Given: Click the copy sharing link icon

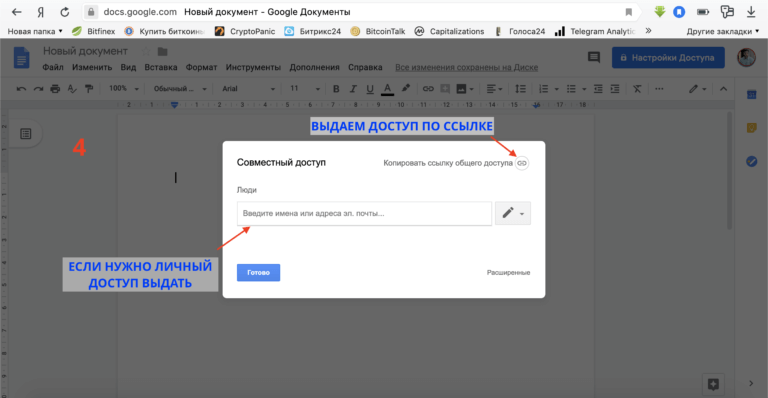Looking at the screenshot, I should pyautogui.click(x=522, y=163).
